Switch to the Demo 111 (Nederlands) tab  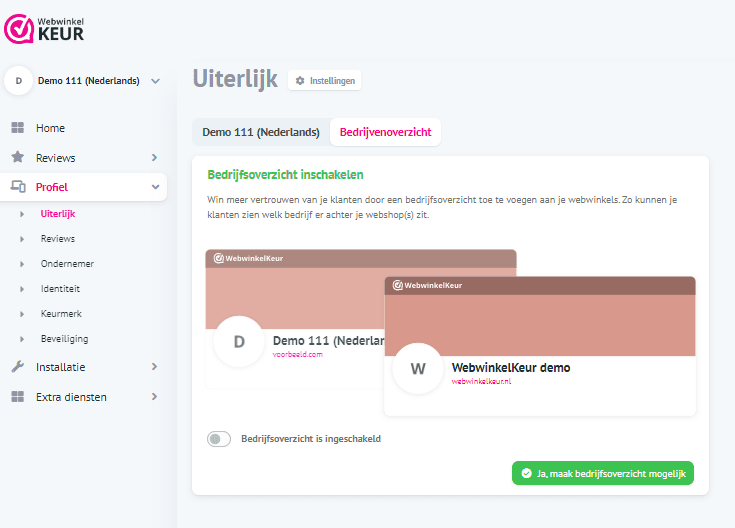(260, 132)
